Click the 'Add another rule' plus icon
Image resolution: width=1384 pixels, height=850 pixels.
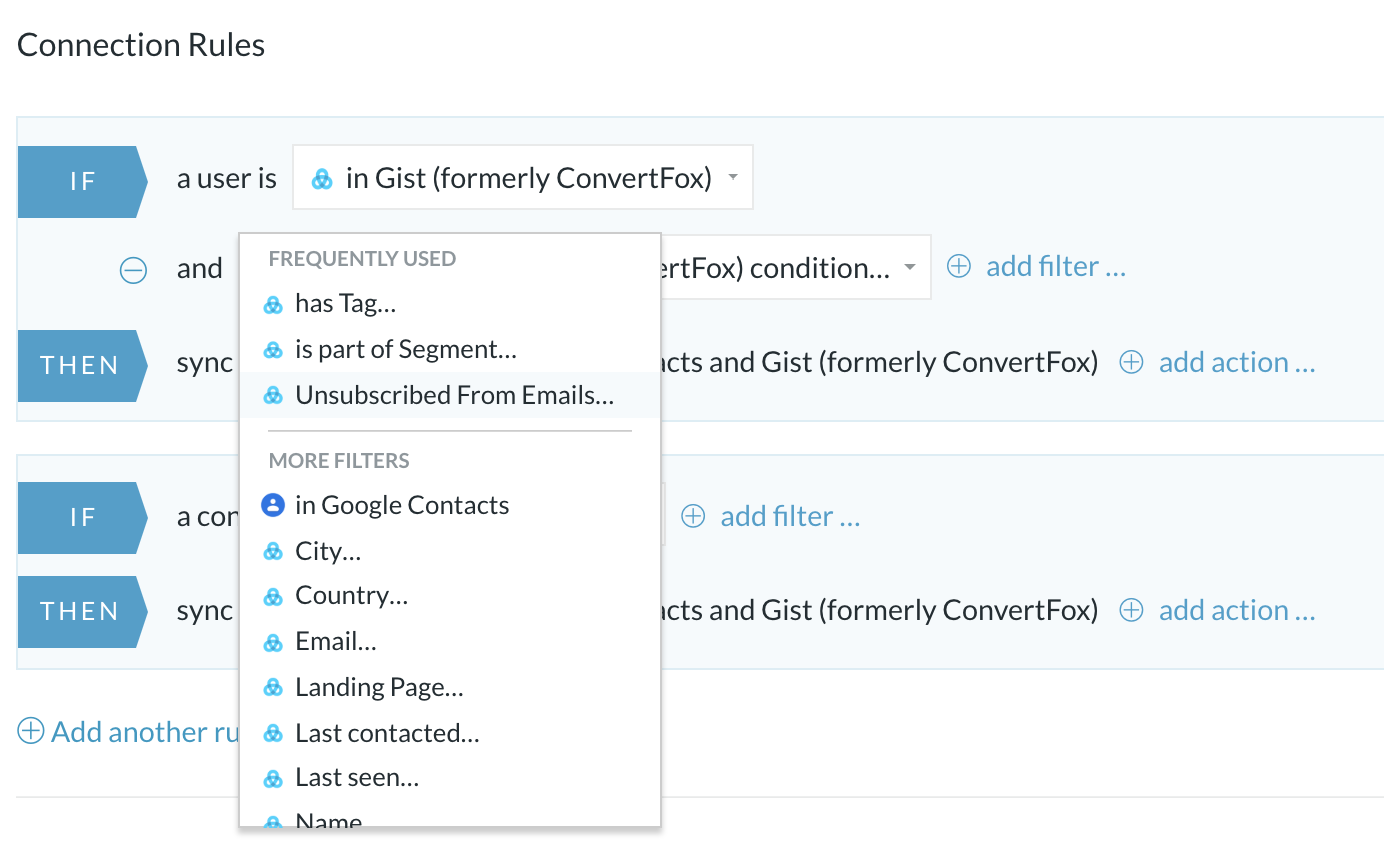[x=32, y=731]
